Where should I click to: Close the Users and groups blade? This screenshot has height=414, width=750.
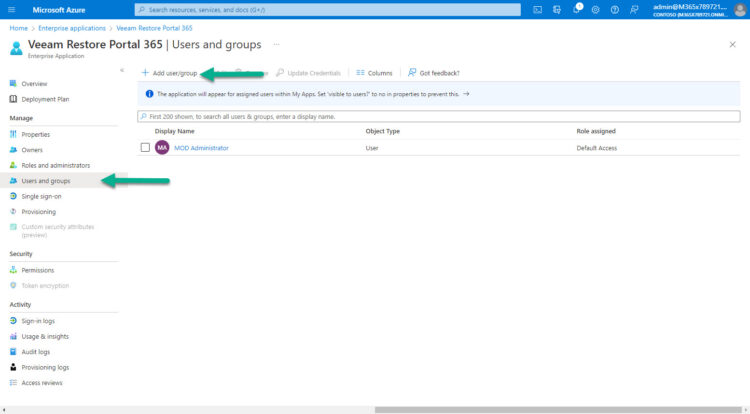point(732,44)
